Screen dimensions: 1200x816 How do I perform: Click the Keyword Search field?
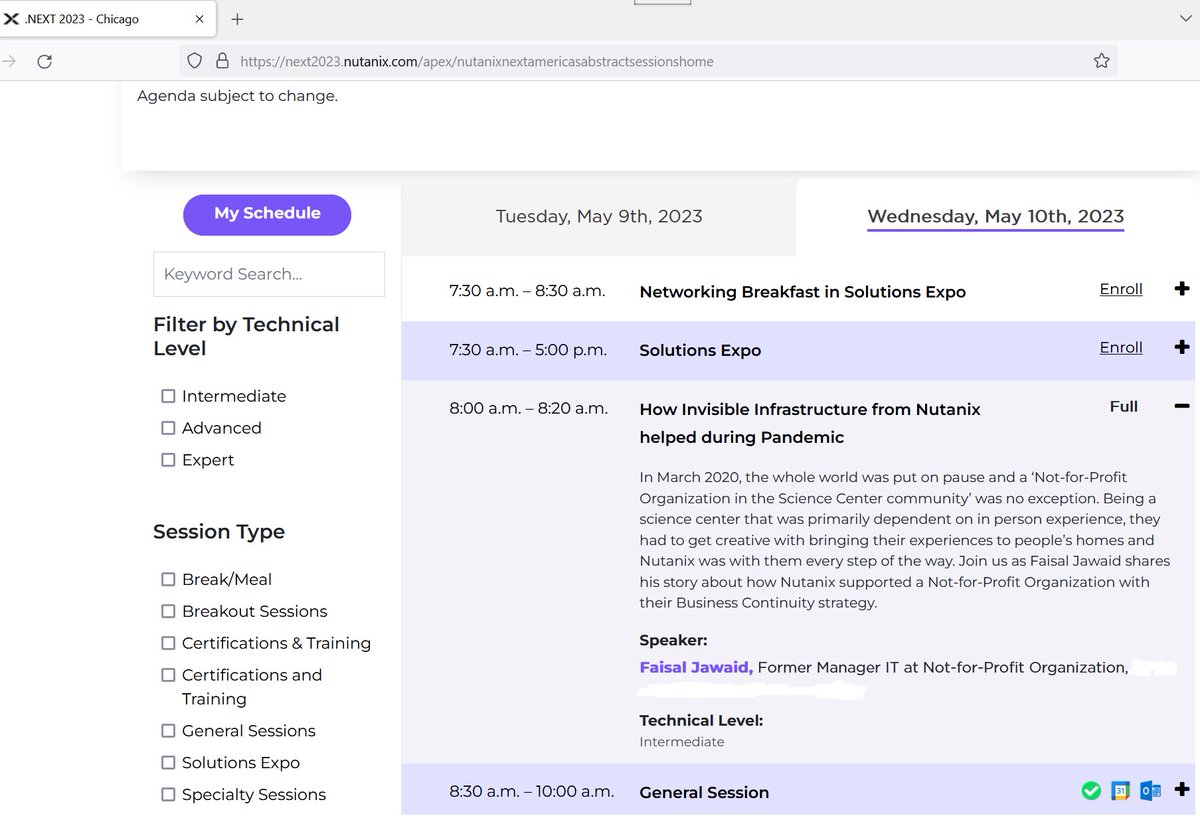(269, 274)
